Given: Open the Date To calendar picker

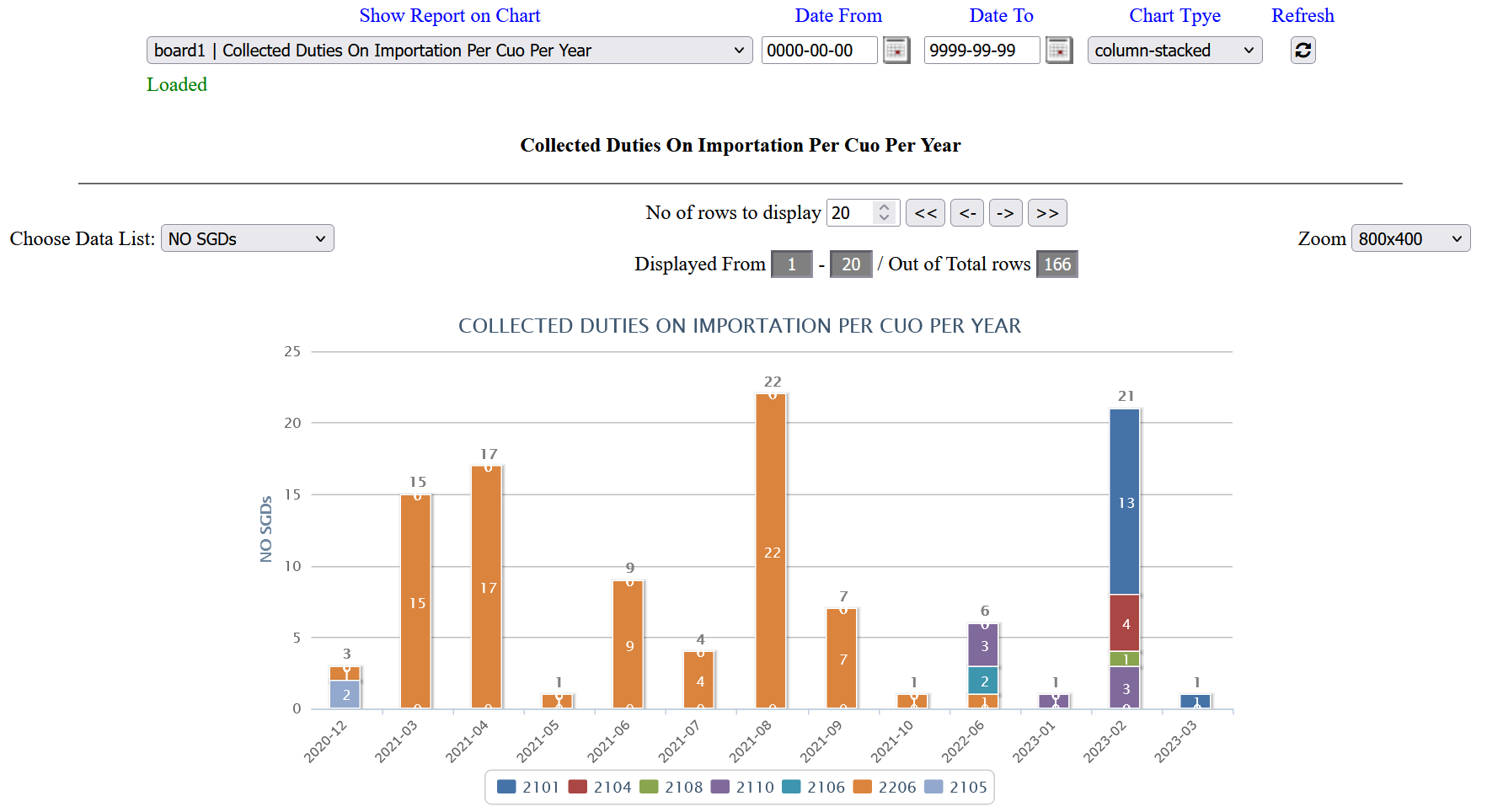Looking at the screenshot, I should tap(1058, 51).
